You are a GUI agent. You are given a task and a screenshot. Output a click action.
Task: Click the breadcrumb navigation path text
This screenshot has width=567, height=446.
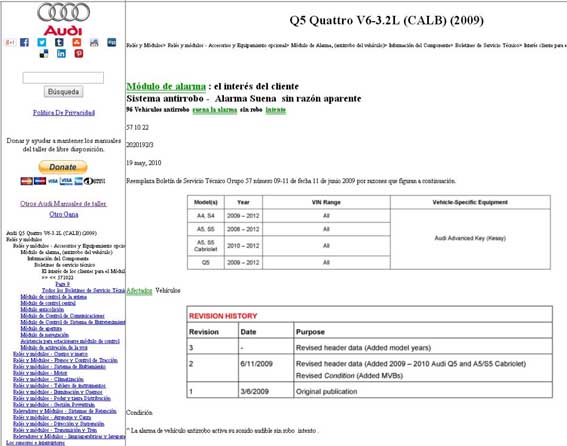click(346, 45)
